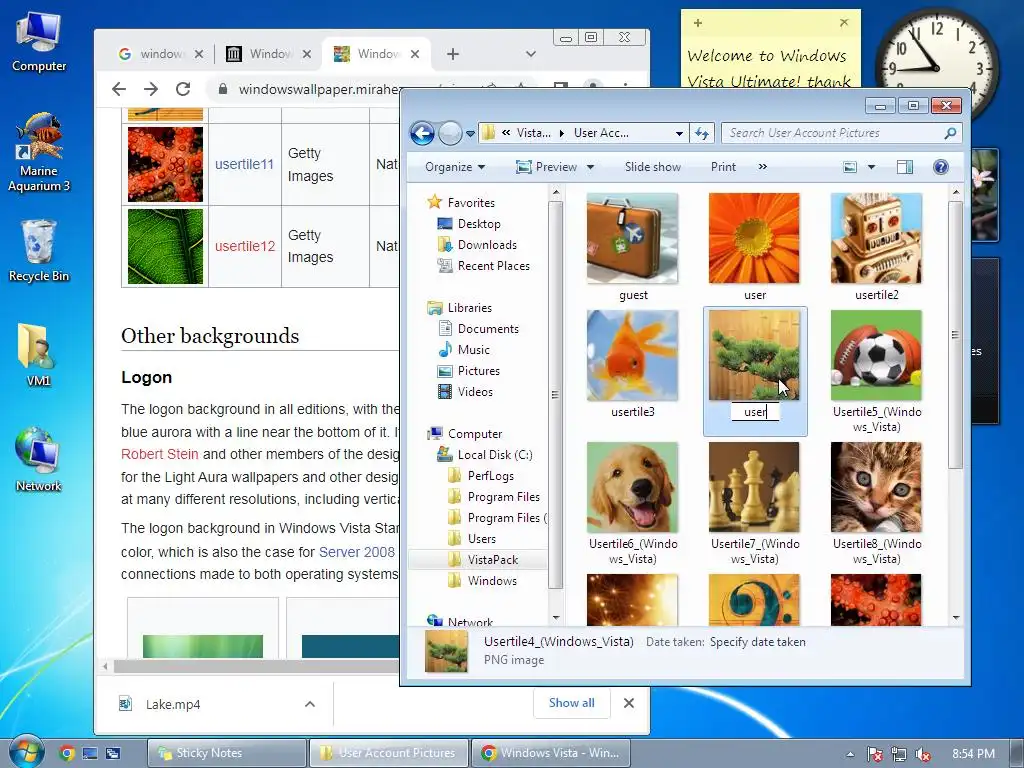Image resolution: width=1024 pixels, height=768 pixels.
Task: Add a new sticky note with plus icon
Action: pyautogui.click(x=698, y=23)
